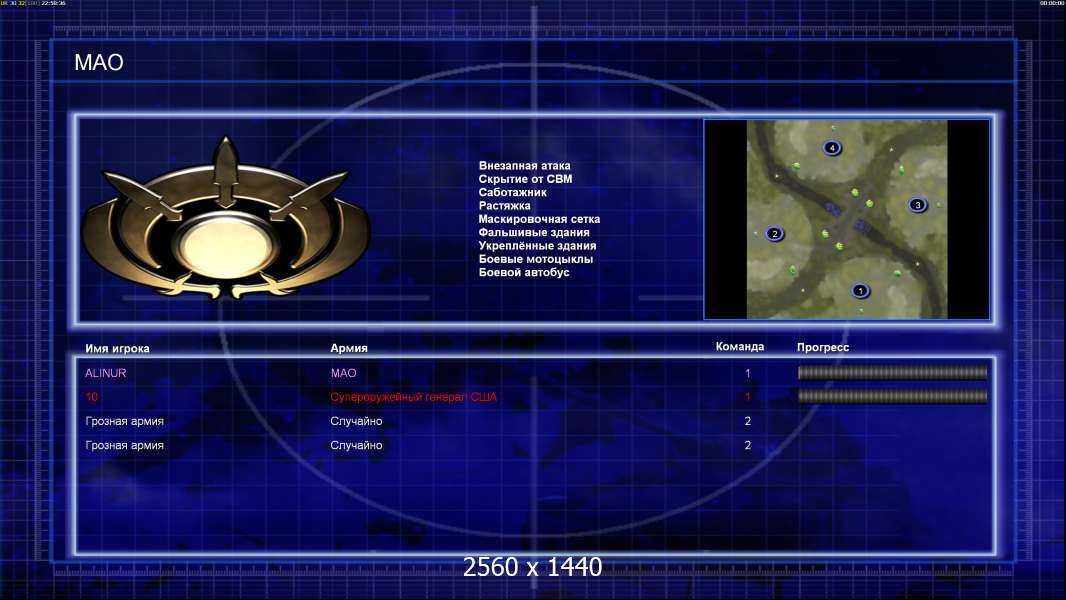Select start position 2 on the map
Viewport: 1066px width, 600px height.
click(x=774, y=234)
